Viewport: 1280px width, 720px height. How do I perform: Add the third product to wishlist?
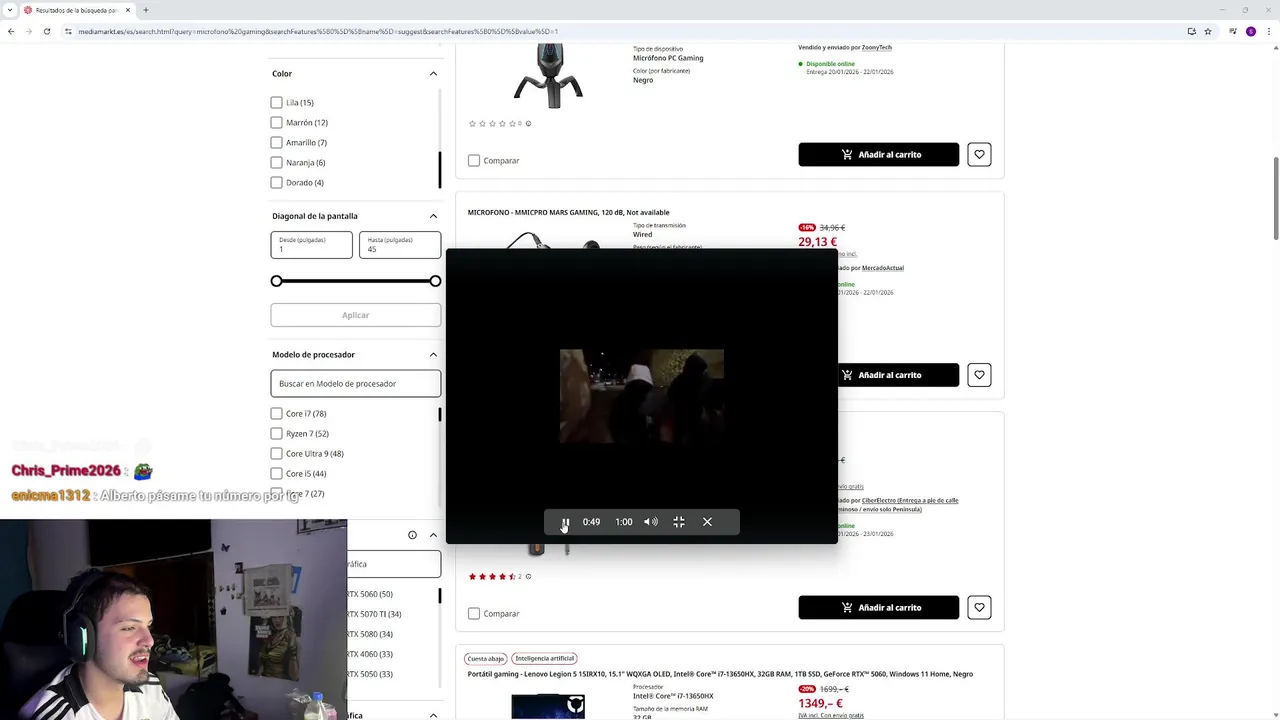pyautogui.click(x=979, y=607)
